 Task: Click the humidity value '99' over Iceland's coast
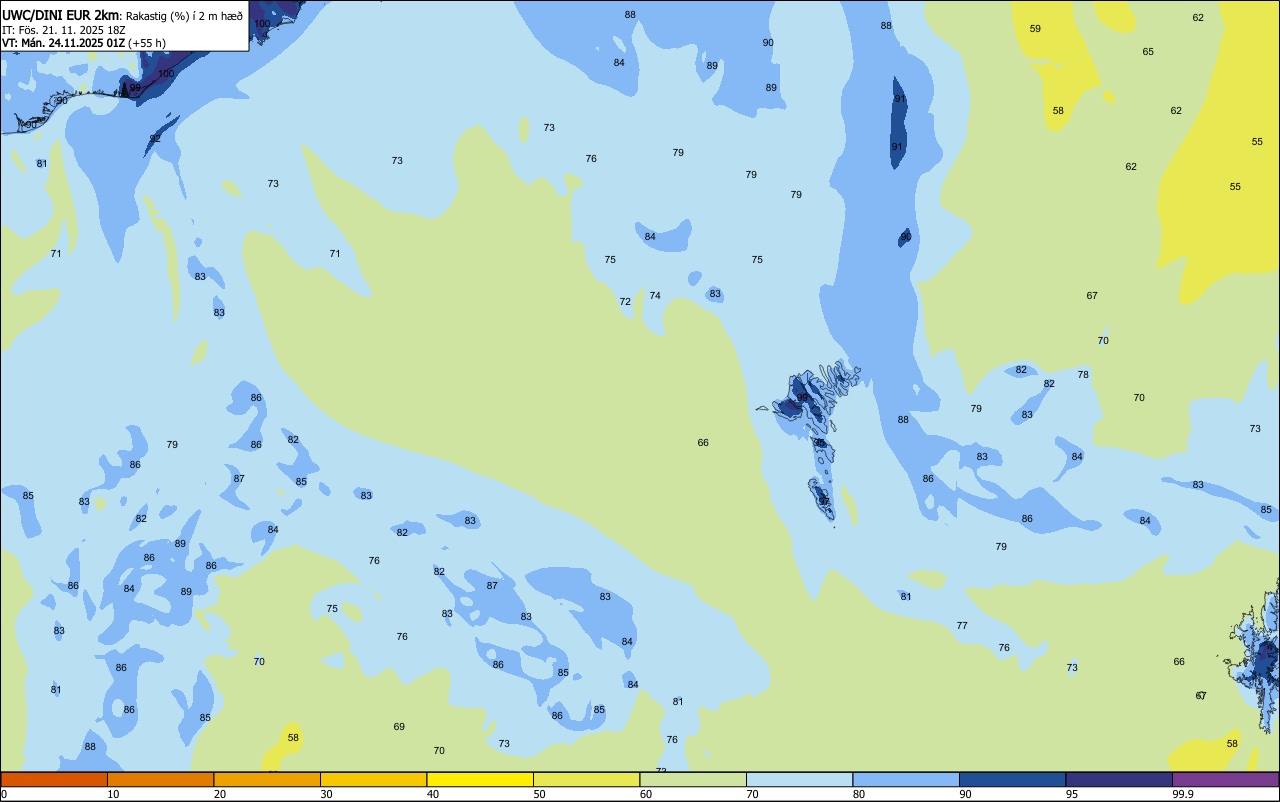pyautogui.click(x=135, y=89)
